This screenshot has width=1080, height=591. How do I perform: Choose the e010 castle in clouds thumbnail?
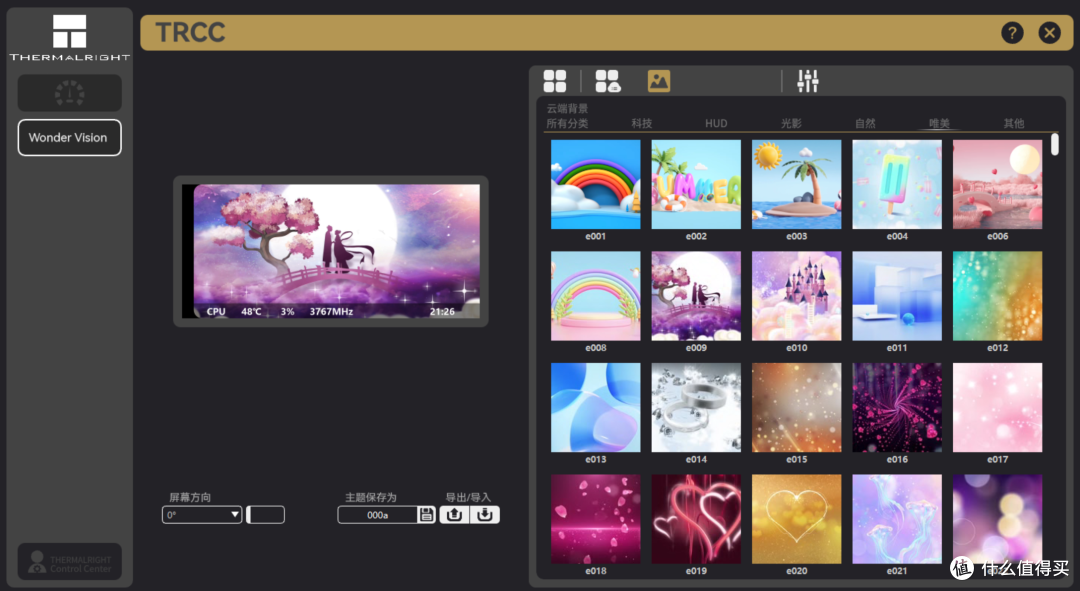coord(796,296)
